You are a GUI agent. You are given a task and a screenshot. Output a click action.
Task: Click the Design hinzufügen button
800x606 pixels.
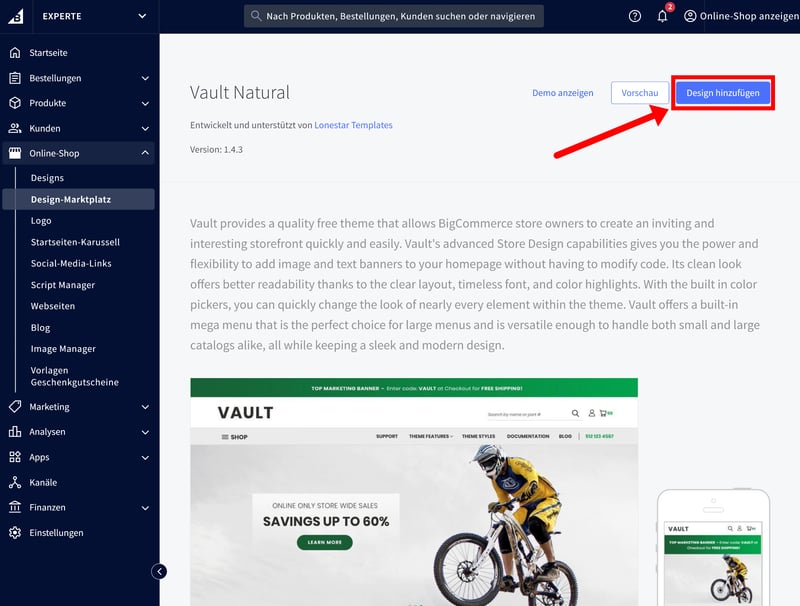[722, 93]
